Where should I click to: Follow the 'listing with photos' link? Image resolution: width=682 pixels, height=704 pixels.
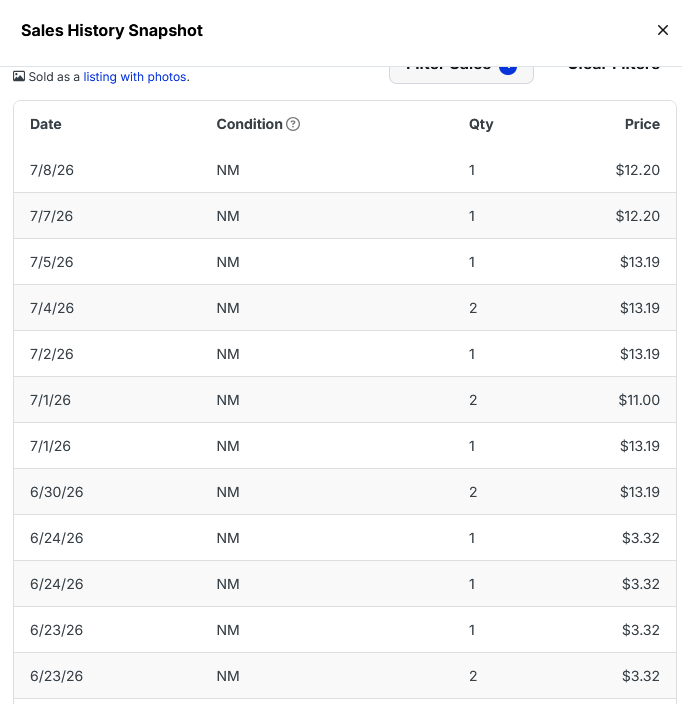[x=135, y=77]
